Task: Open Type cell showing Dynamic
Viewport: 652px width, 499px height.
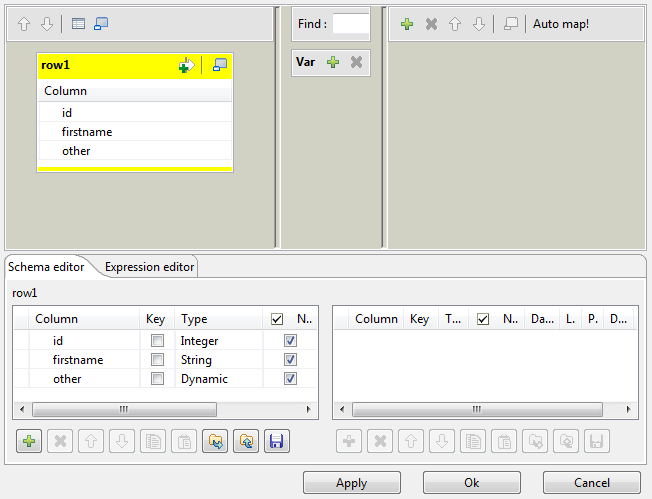Action: pos(218,379)
